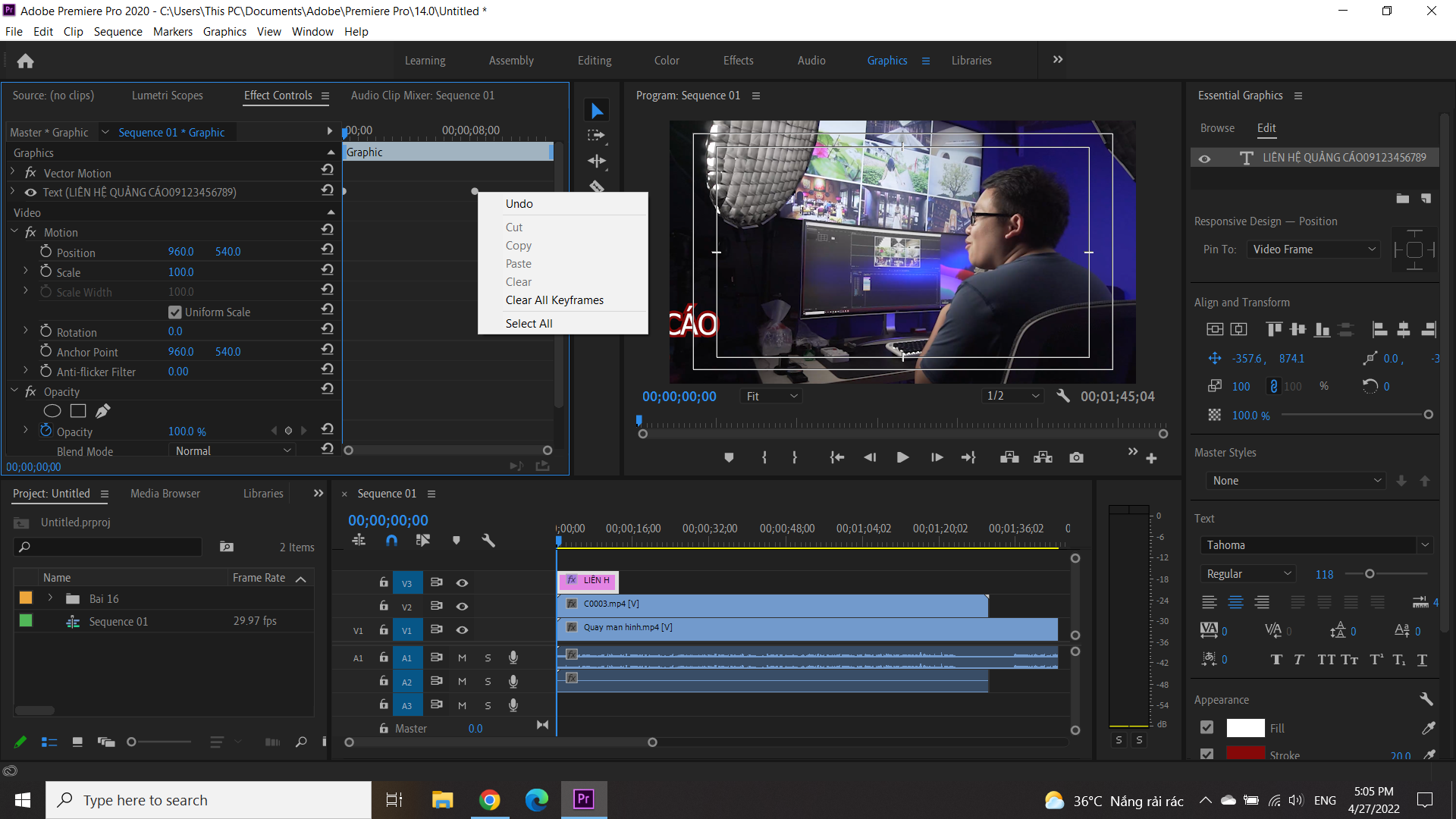Solo audio track A2
Screen dimensions: 1456x819
click(x=488, y=682)
